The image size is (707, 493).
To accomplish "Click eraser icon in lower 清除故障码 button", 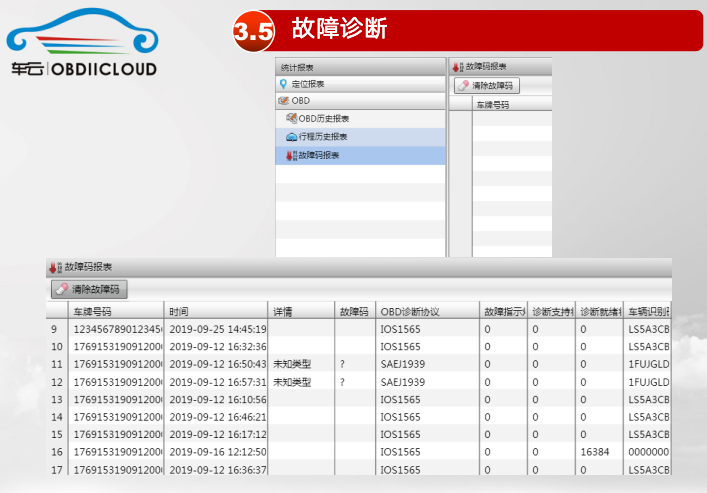I will coord(62,290).
